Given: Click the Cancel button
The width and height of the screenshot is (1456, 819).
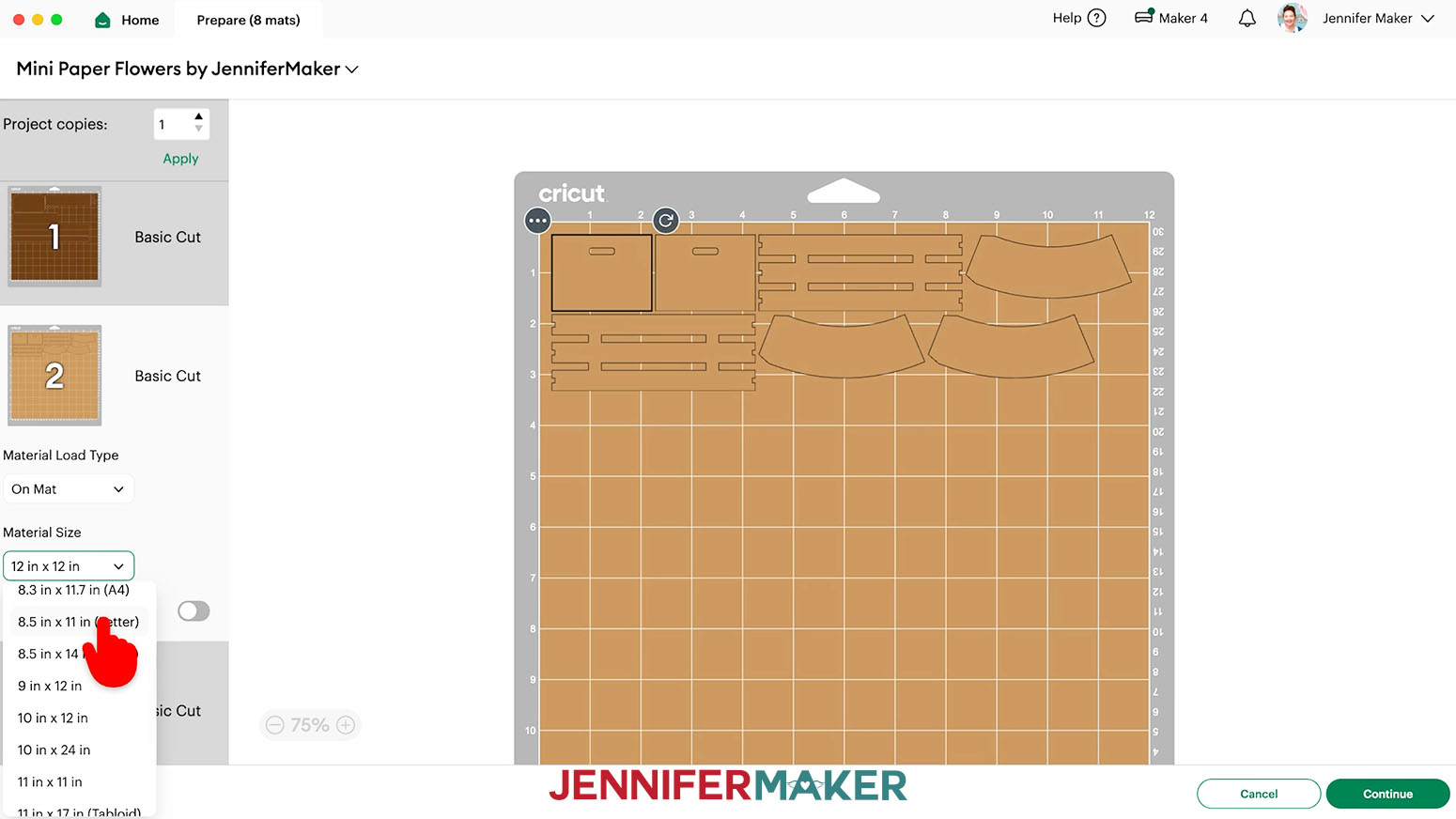Looking at the screenshot, I should (x=1259, y=794).
